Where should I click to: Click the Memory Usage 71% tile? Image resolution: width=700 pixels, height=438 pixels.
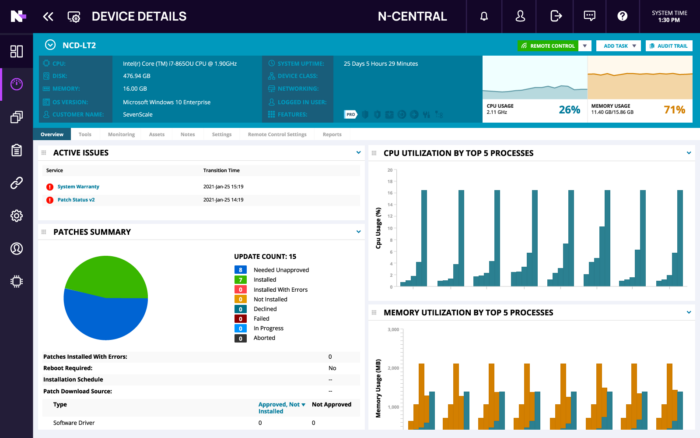pos(640,88)
